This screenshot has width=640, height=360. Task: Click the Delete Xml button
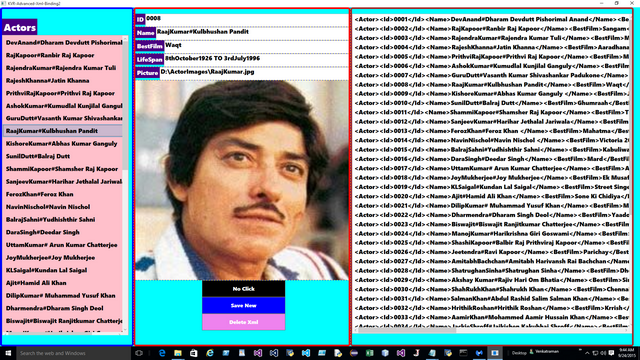[244, 322]
